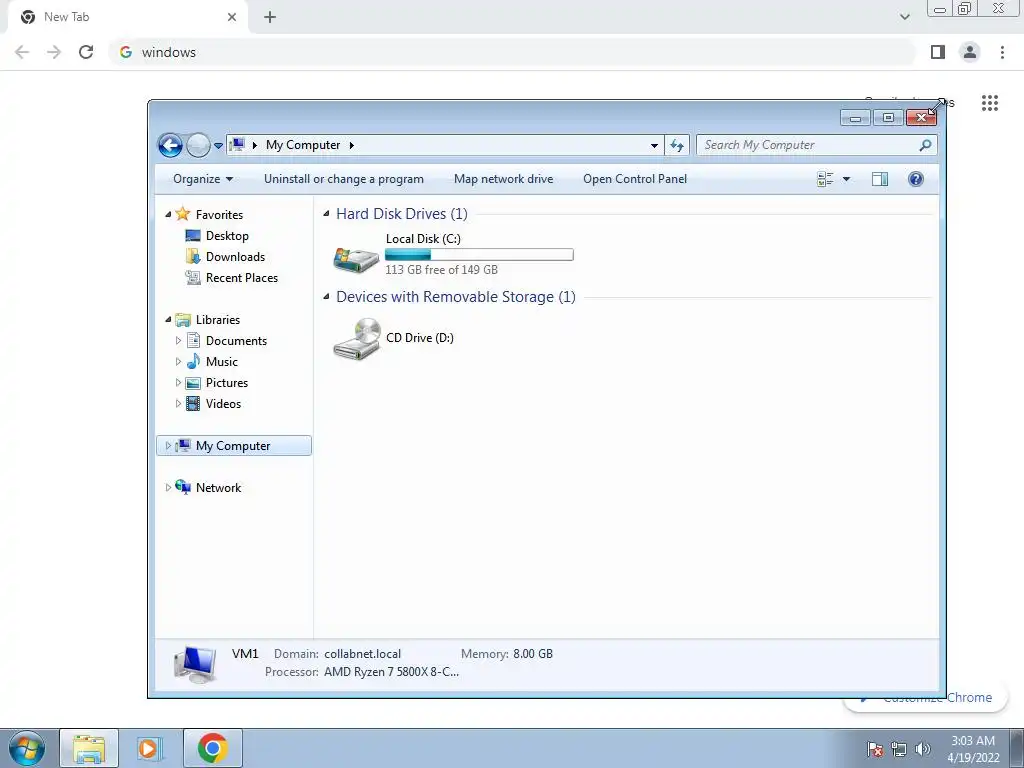The image size is (1024, 768).
Task: Click the Explorer back navigation button
Action: point(170,145)
